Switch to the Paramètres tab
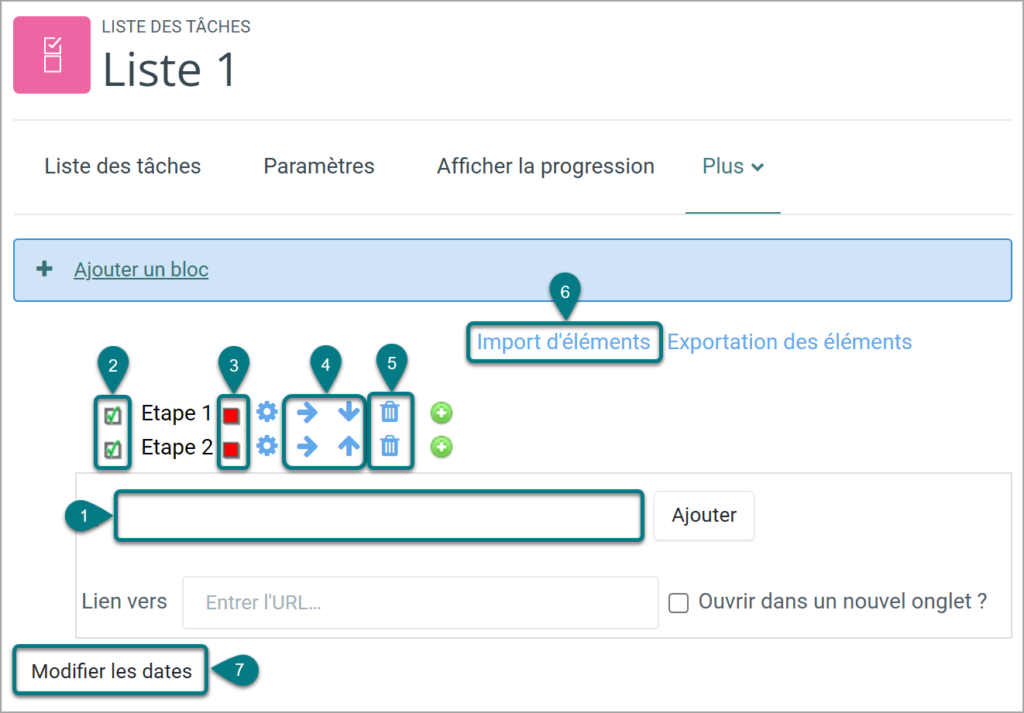This screenshot has height=713, width=1024. (x=319, y=166)
